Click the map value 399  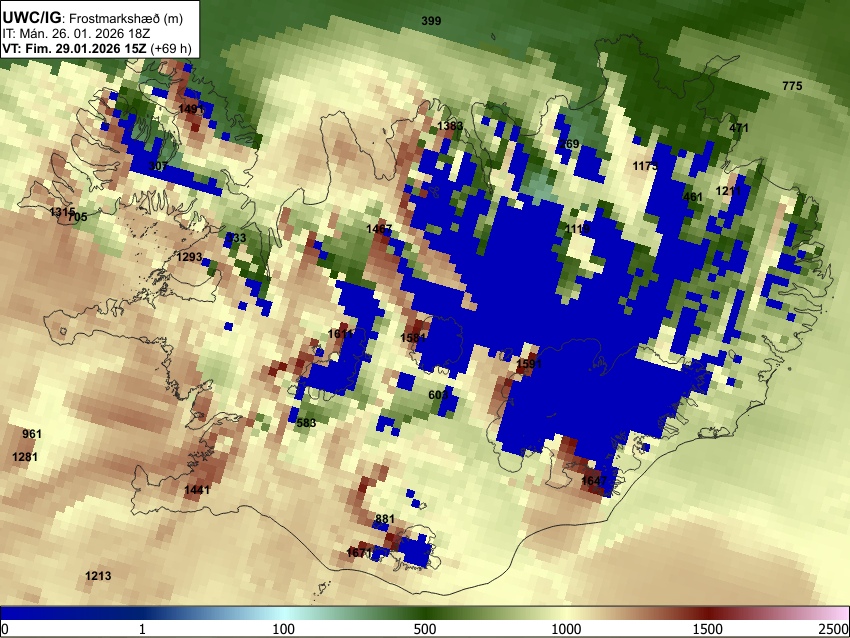432,21
